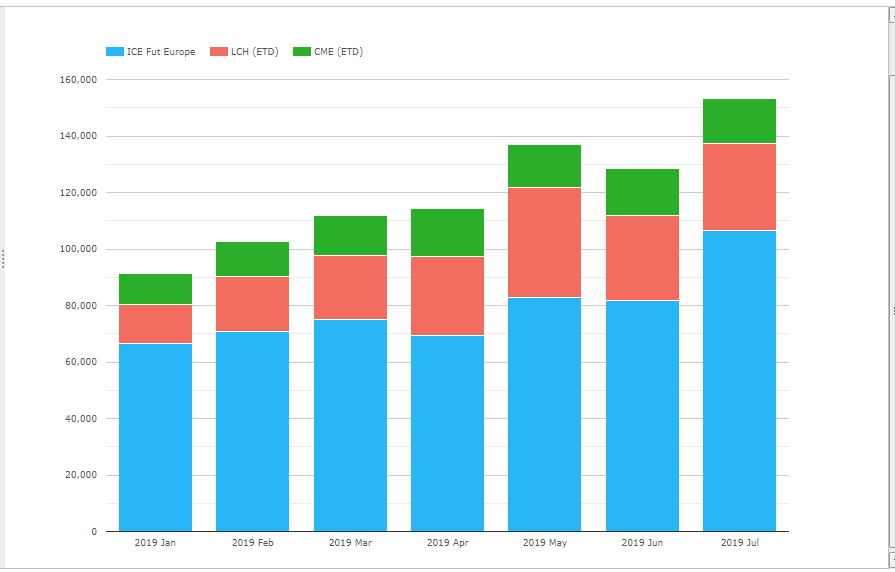The height and width of the screenshot is (572, 895).
Task: Select red LCH segment for 2019 Apr
Action: point(448,296)
